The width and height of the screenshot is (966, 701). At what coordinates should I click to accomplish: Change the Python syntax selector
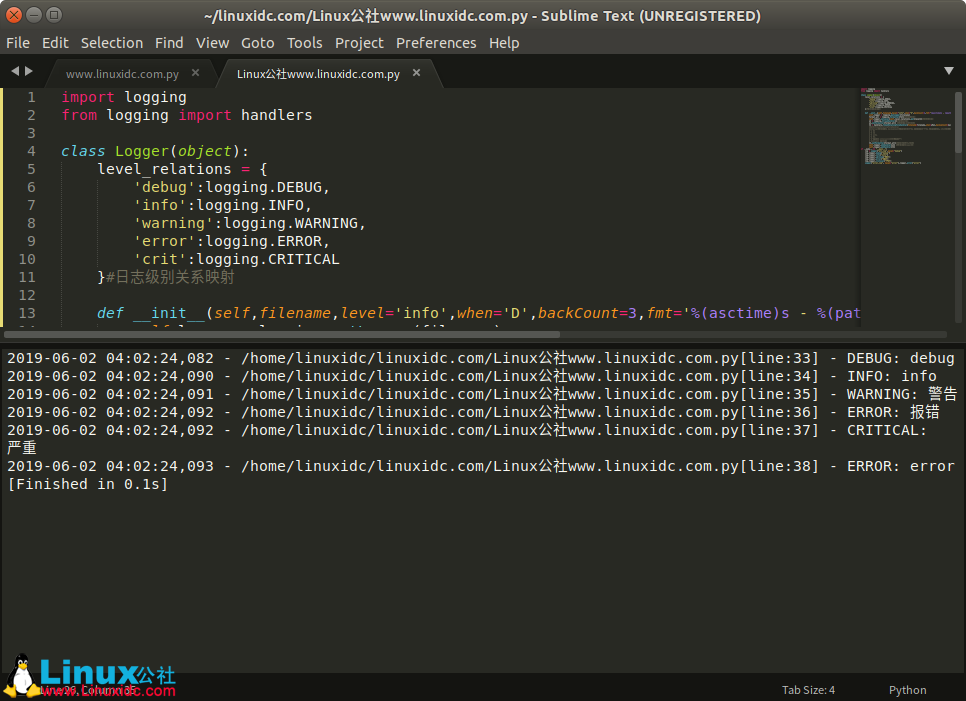point(907,690)
